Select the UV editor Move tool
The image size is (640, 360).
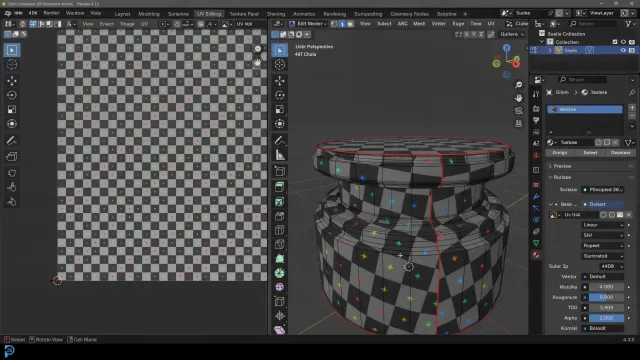point(12,81)
